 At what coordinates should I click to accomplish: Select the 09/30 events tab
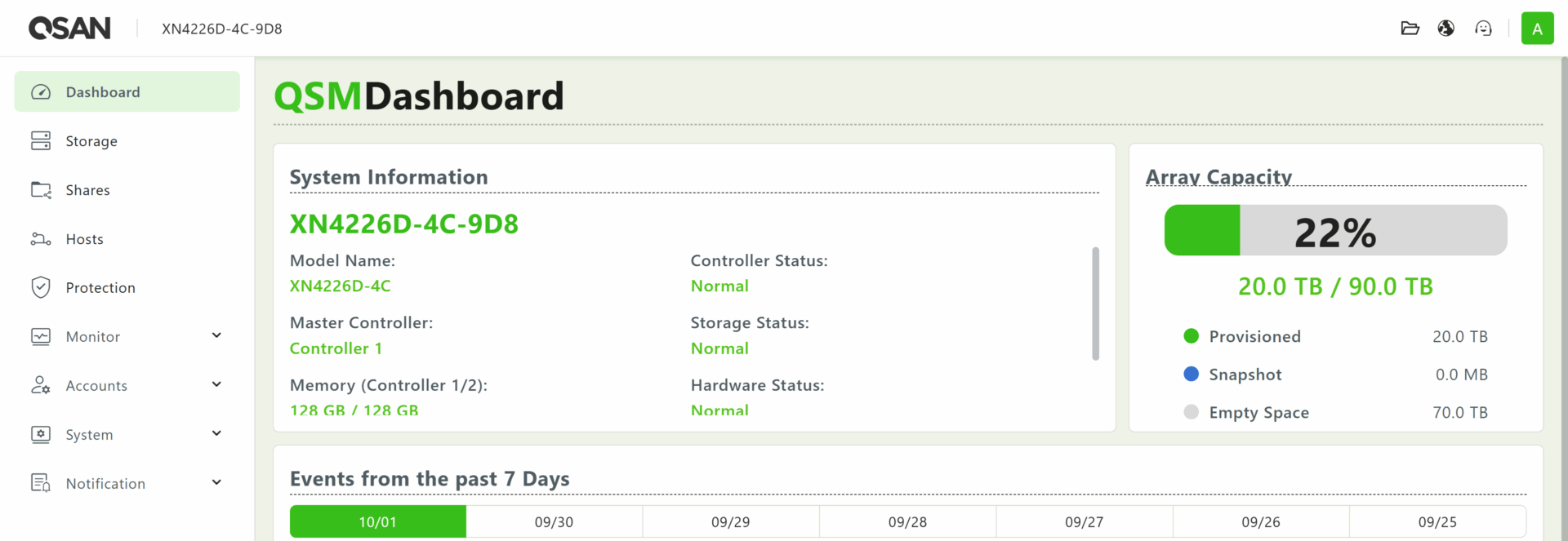coord(554,522)
